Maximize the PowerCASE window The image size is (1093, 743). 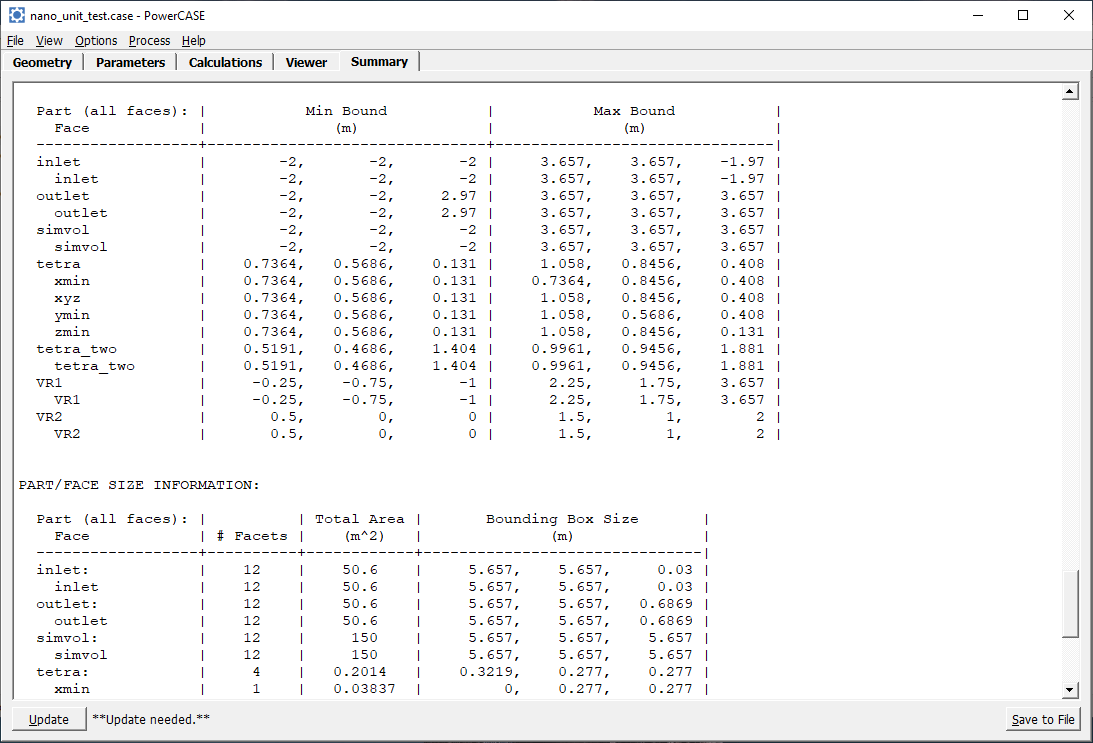click(x=1023, y=16)
